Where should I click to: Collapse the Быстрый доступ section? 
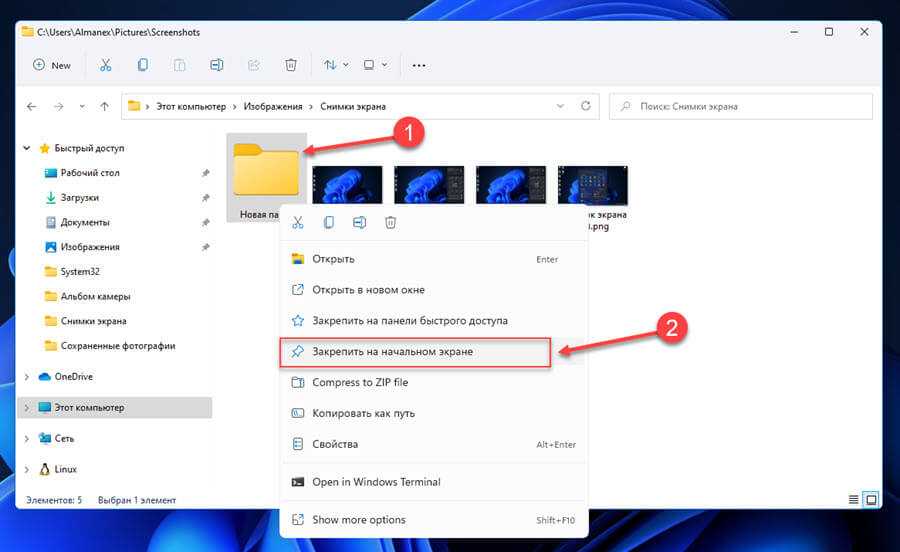point(26,148)
